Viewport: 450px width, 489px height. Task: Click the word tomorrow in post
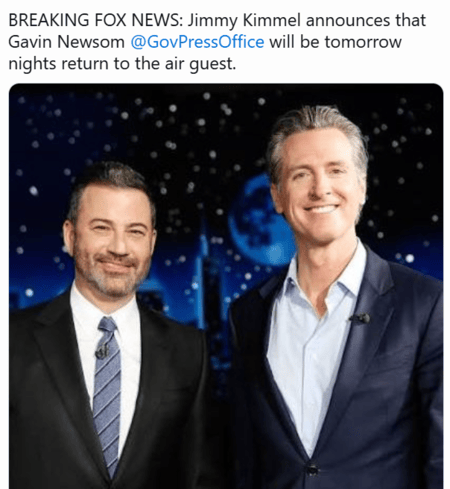point(363,42)
